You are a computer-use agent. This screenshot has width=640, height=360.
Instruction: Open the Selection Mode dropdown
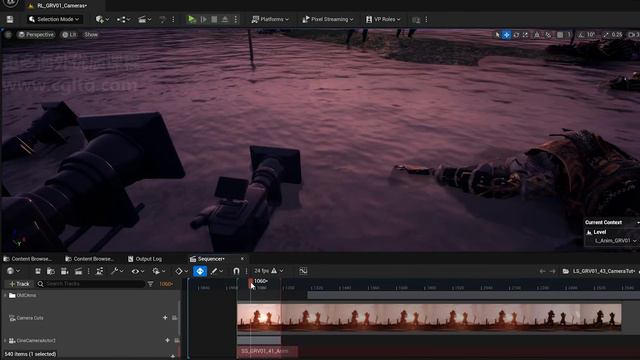pyautogui.click(x=54, y=19)
